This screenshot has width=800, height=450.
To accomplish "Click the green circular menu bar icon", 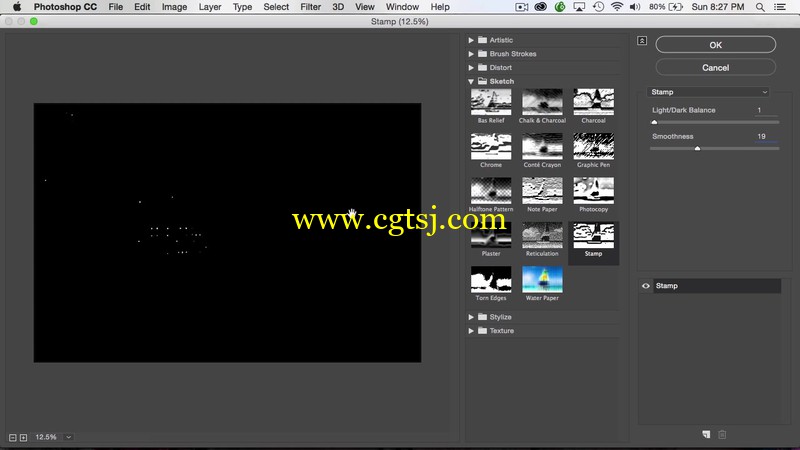I will pyautogui.click(x=560, y=7).
